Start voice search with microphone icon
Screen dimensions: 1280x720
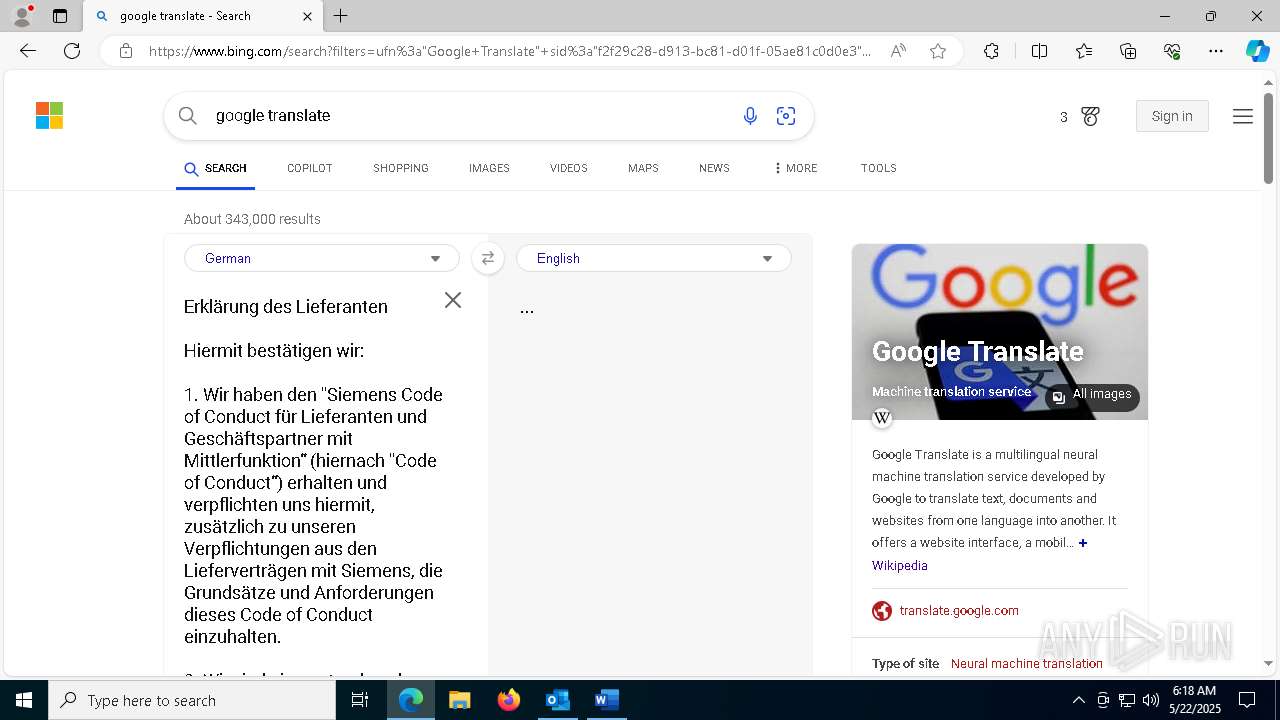pyautogui.click(x=750, y=116)
